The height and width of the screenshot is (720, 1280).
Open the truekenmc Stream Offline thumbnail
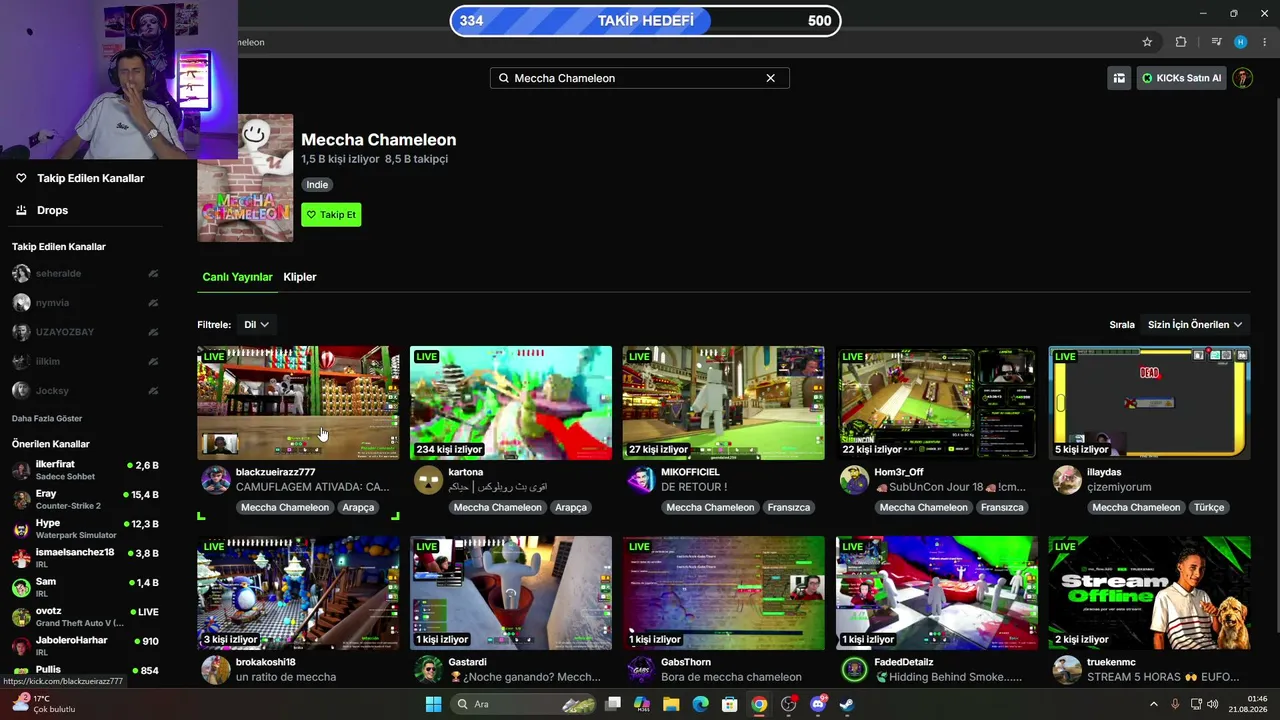(1149, 593)
